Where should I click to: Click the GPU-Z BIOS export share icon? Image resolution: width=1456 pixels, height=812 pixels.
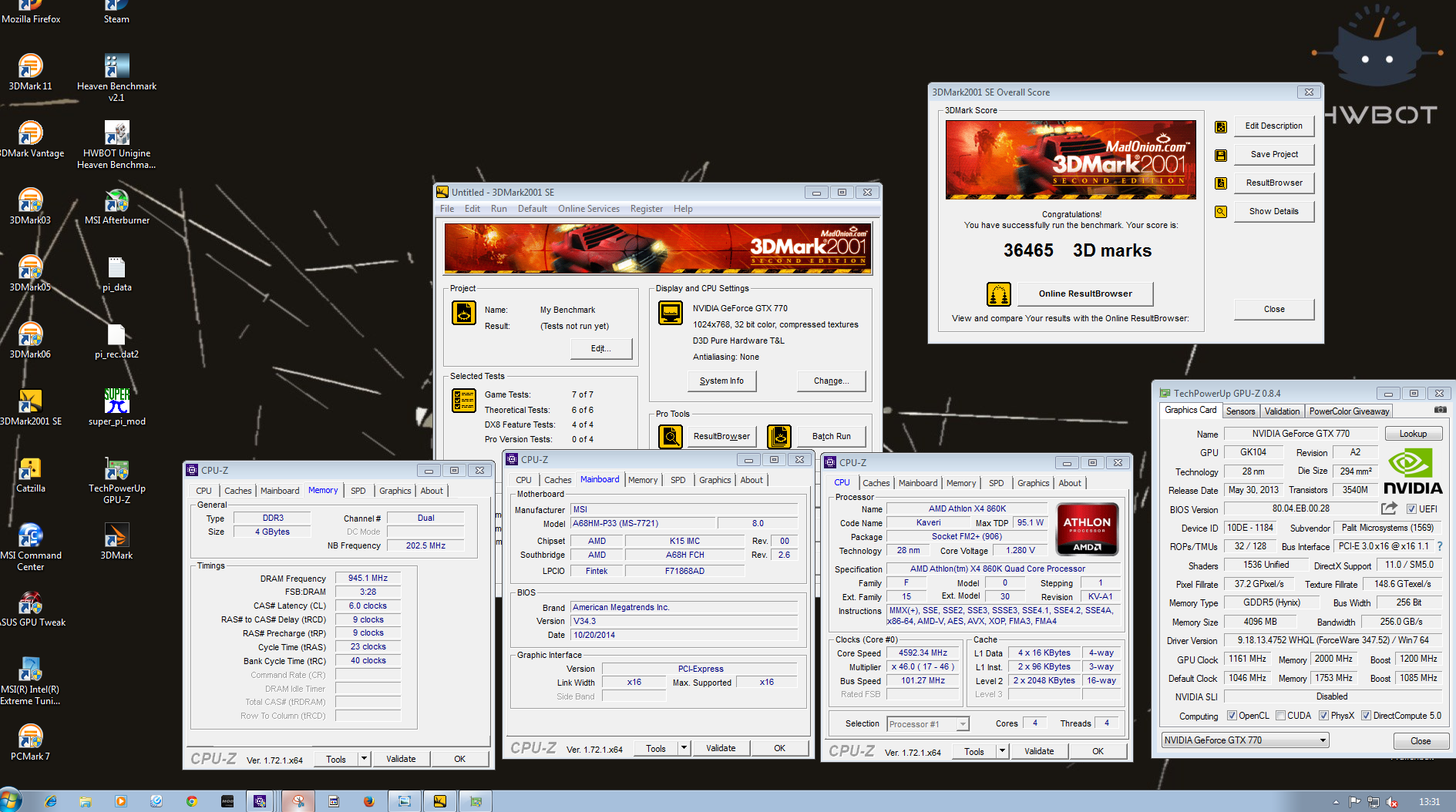tap(1389, 508)
